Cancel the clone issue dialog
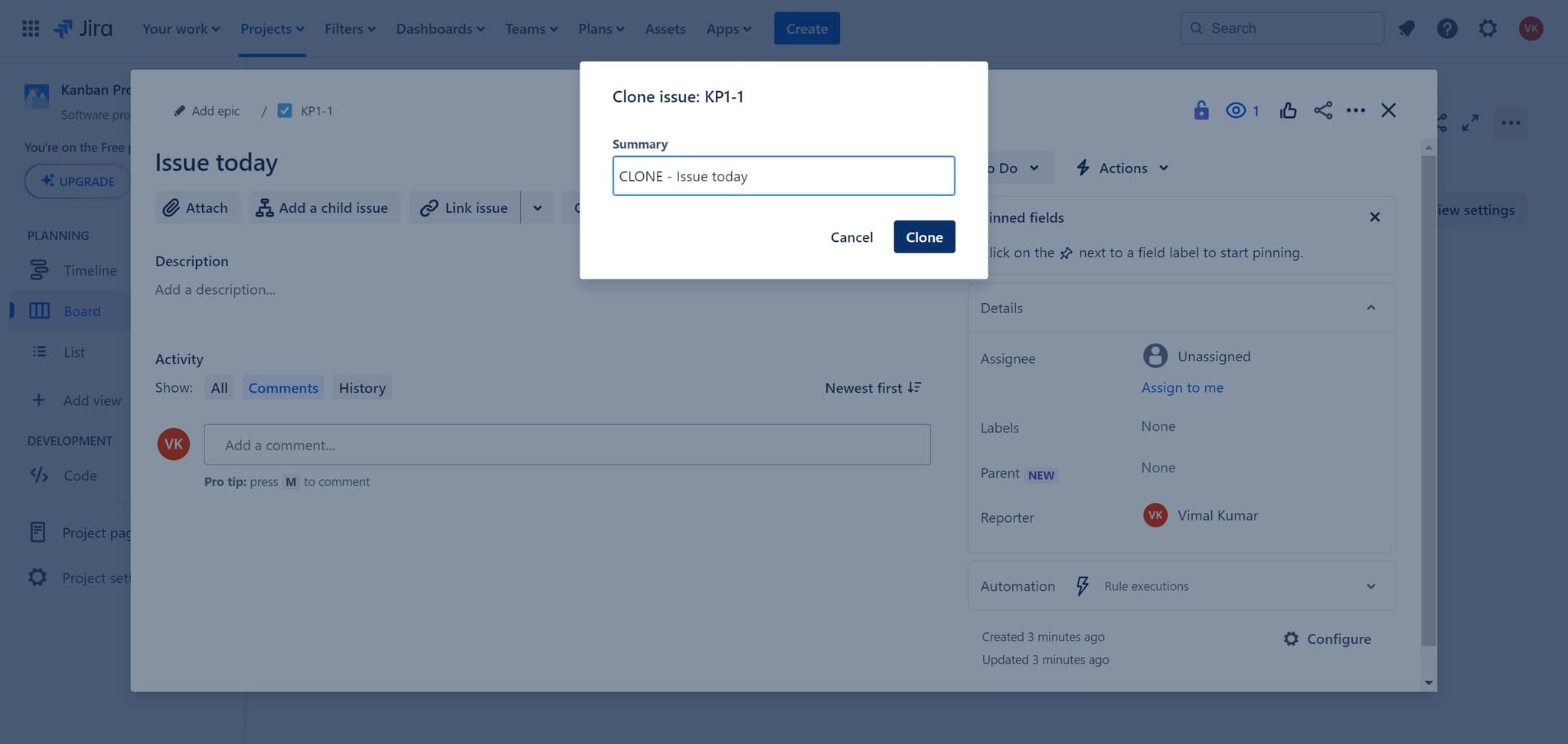The image size is (1568, 744). click(851, 237)
